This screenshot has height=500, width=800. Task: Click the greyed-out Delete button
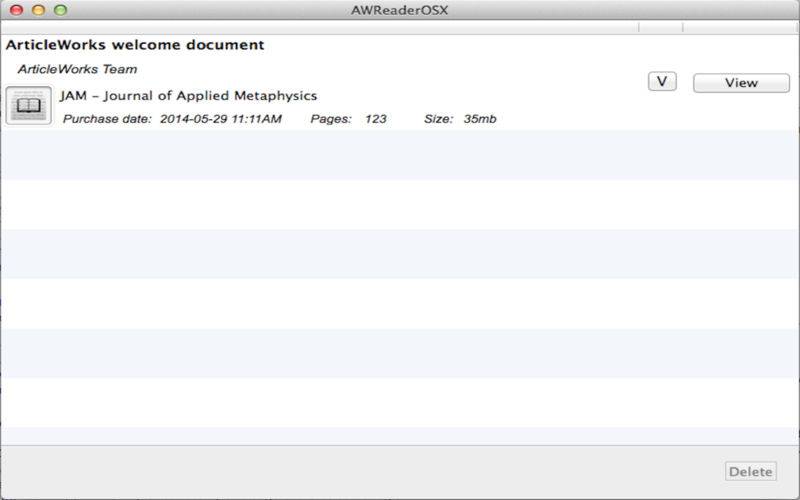(x=751, y=471)
